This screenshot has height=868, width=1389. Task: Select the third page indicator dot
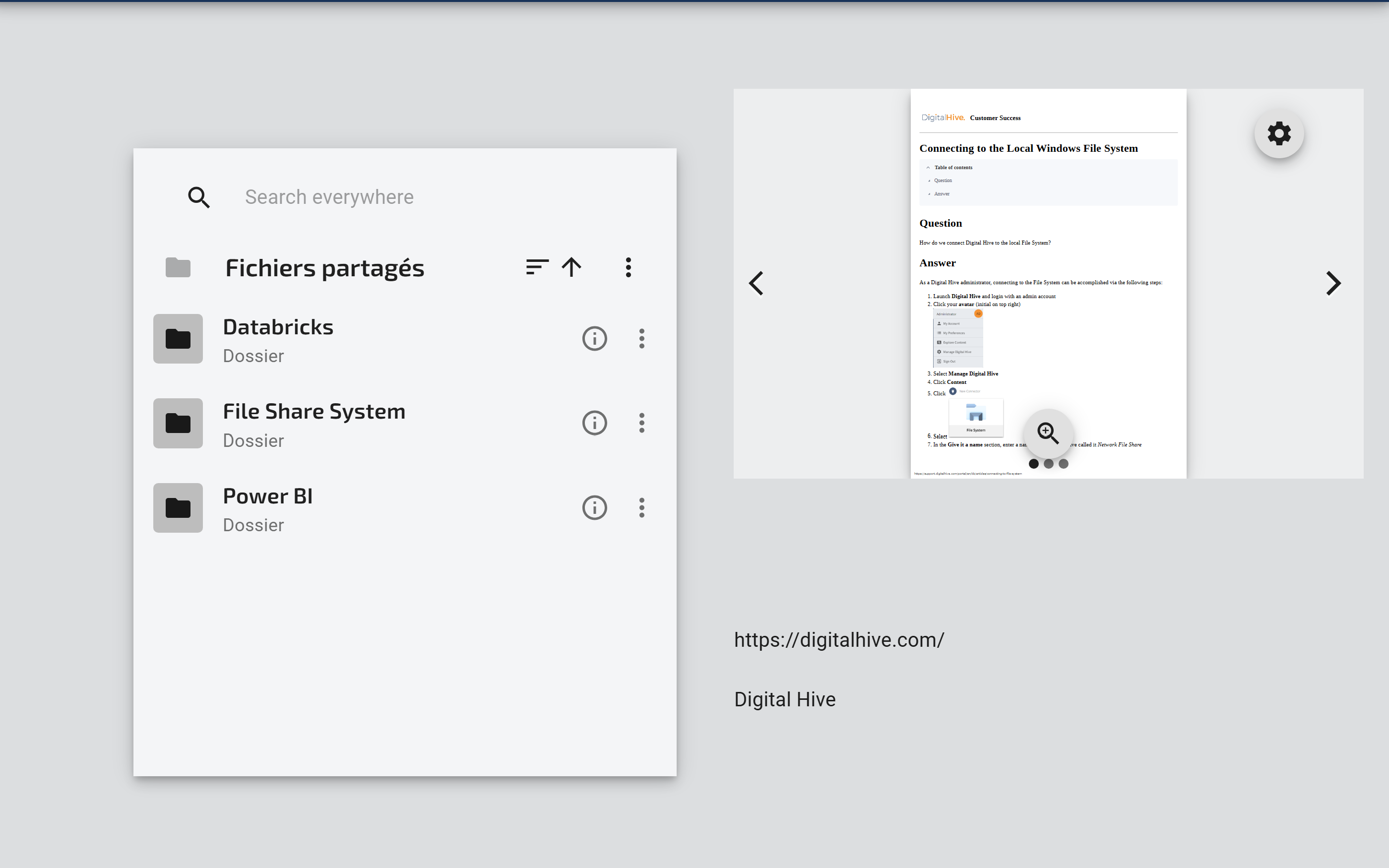(1064, 464)
